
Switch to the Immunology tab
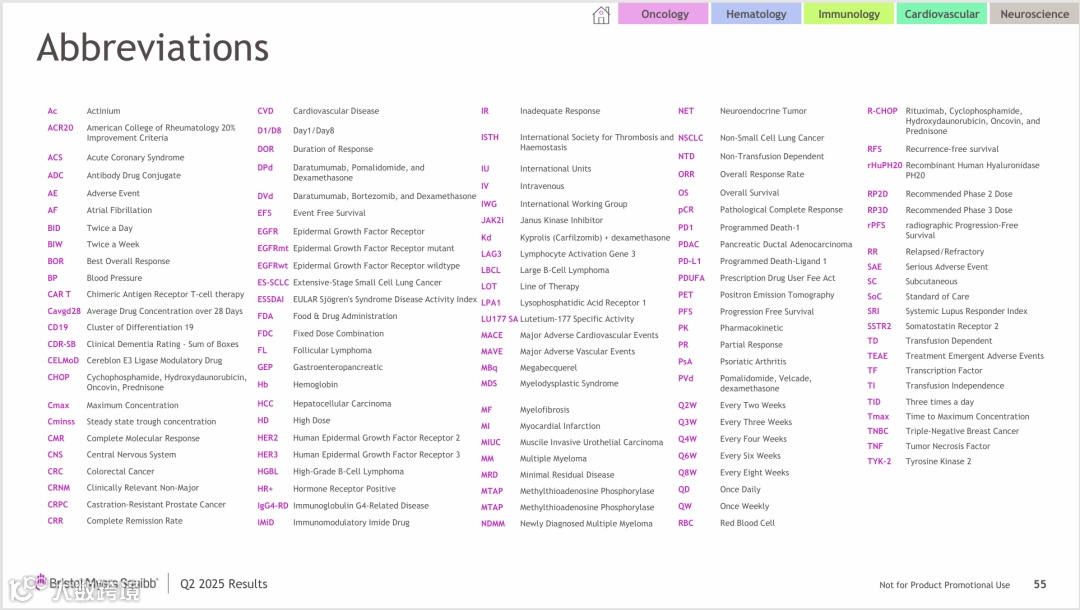(849, 14)
